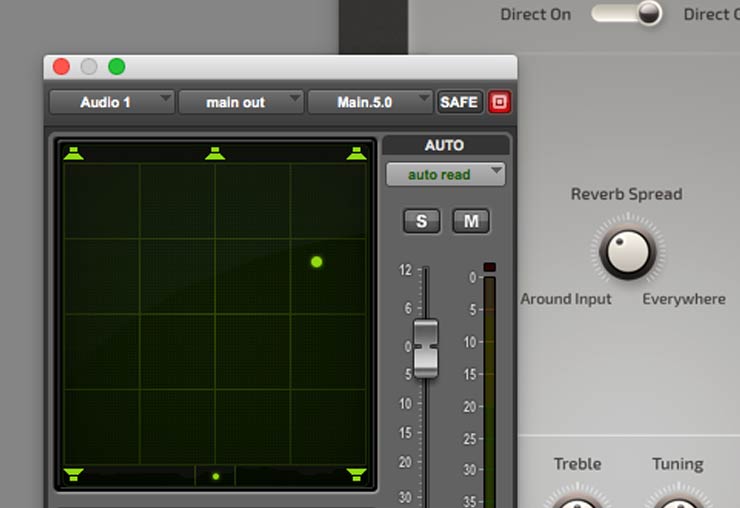Click the red target window icon
This screenshot has width=740, height=508.
(499, 102)
